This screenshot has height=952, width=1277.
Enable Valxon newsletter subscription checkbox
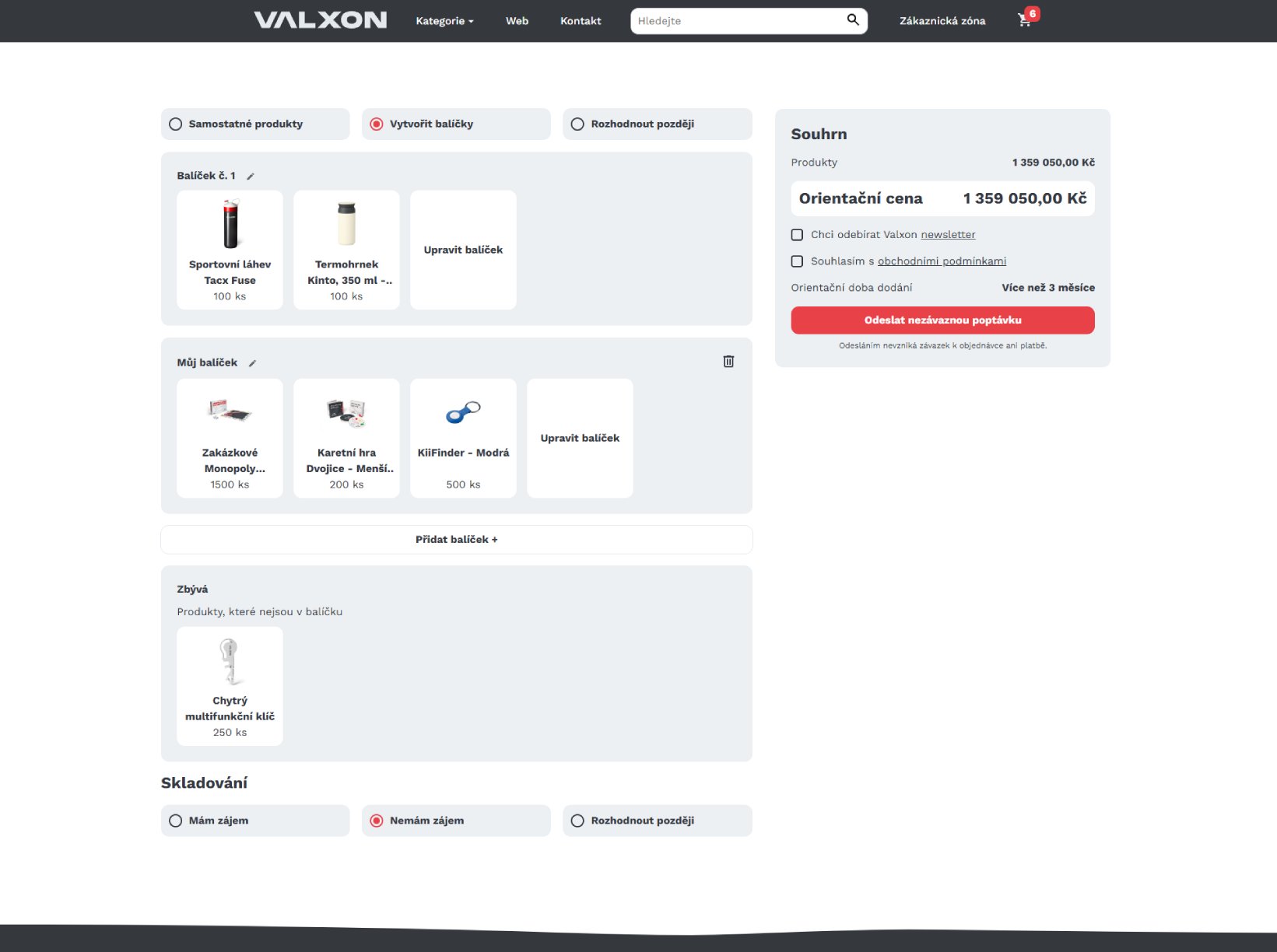pyautogui.click(x=797, y=235)
